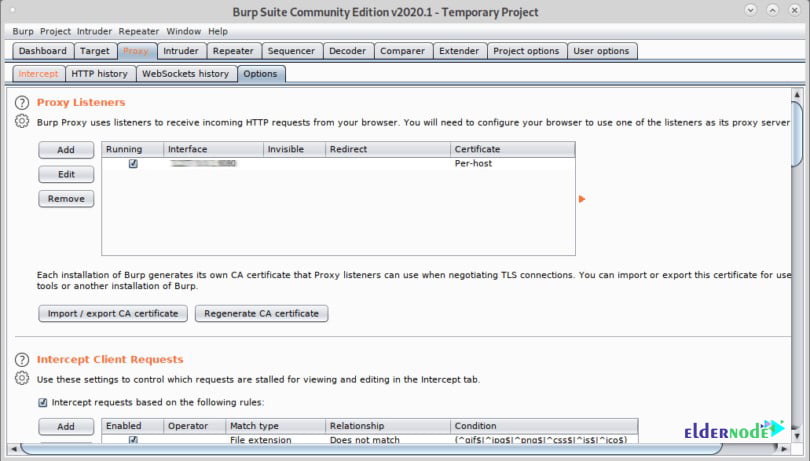Open the Repeater menu
Image resolution: width=810 pixels, height=461 pixels.
tap(138, 32)
